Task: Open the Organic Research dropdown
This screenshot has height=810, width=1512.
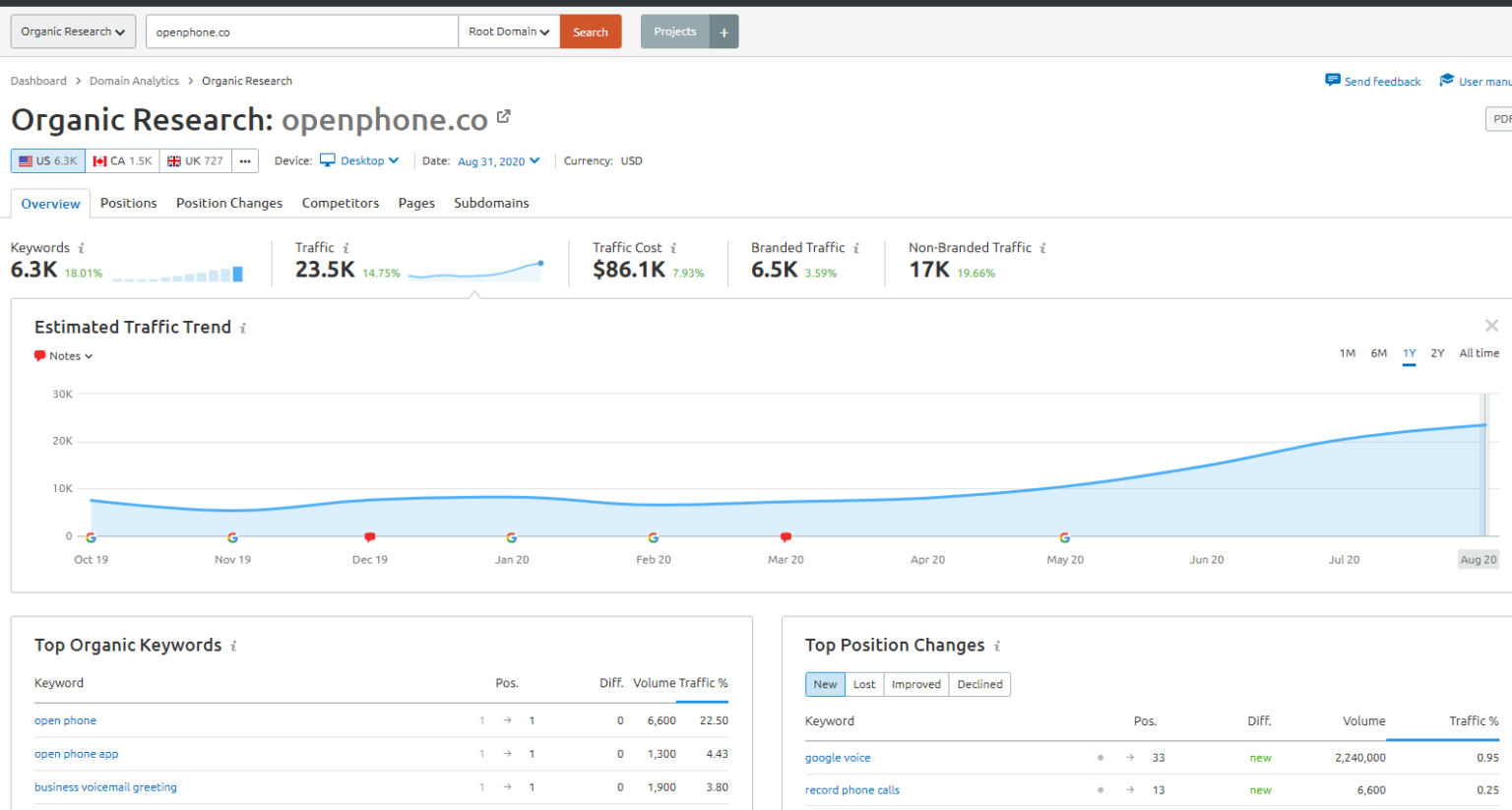Action: click(74, 31)
